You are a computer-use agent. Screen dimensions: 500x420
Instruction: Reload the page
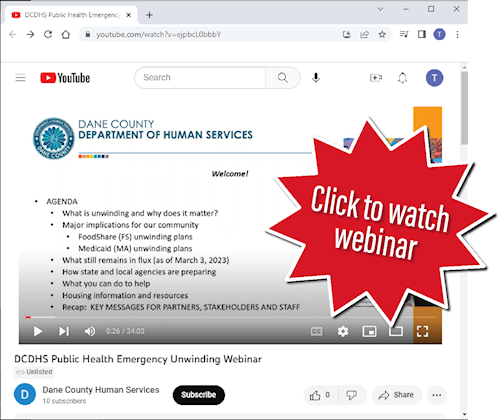click(48, 34)
